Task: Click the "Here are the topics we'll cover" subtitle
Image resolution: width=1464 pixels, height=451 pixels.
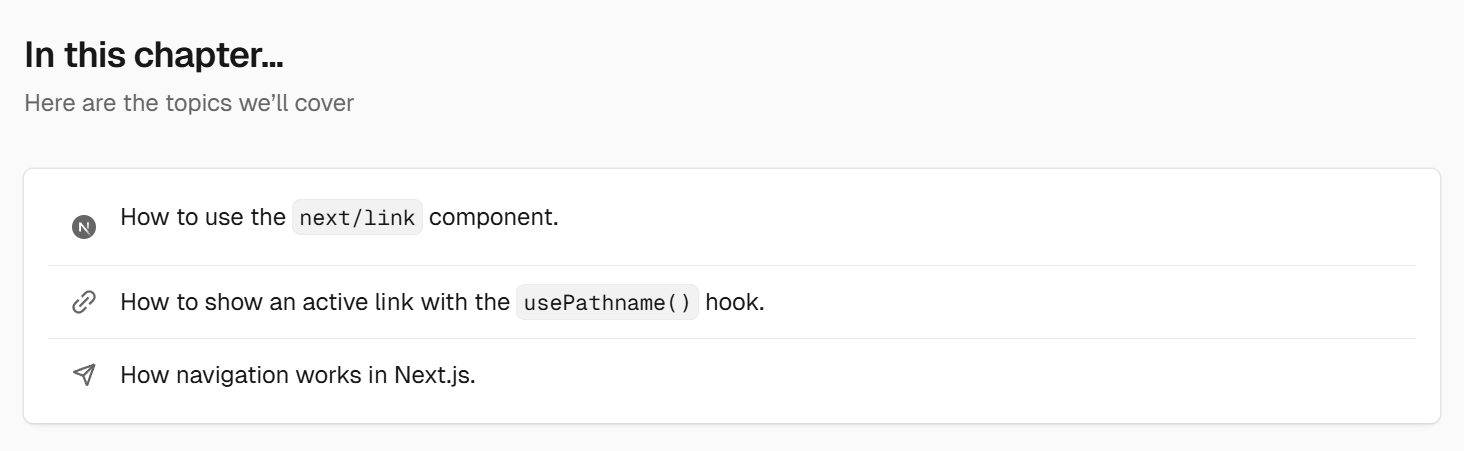Action: coord(189,103)
